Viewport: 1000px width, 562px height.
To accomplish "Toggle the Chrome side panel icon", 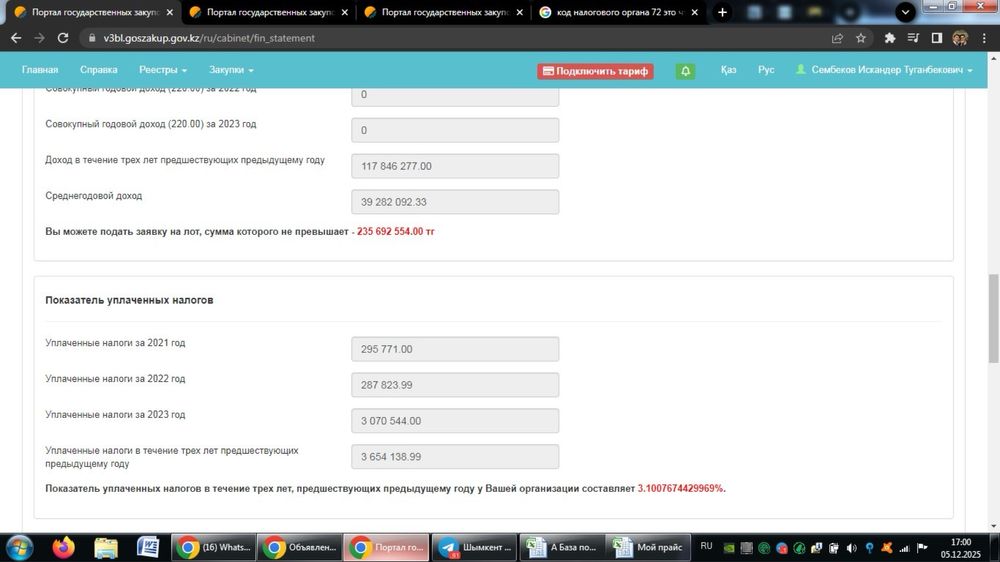I will [937, 38].
